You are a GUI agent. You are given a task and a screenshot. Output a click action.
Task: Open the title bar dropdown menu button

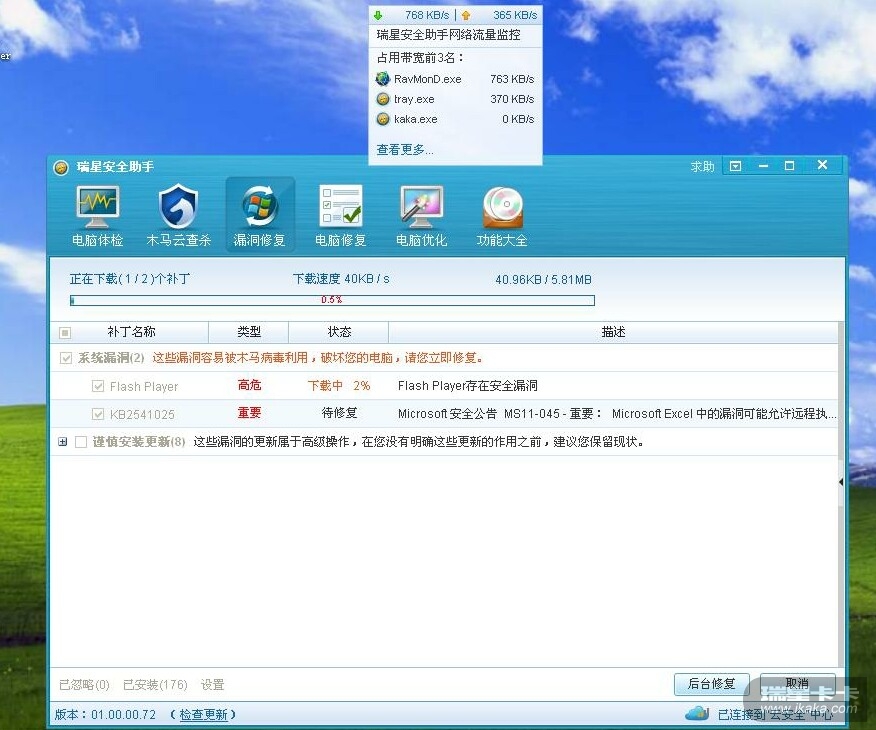(736, 166)
